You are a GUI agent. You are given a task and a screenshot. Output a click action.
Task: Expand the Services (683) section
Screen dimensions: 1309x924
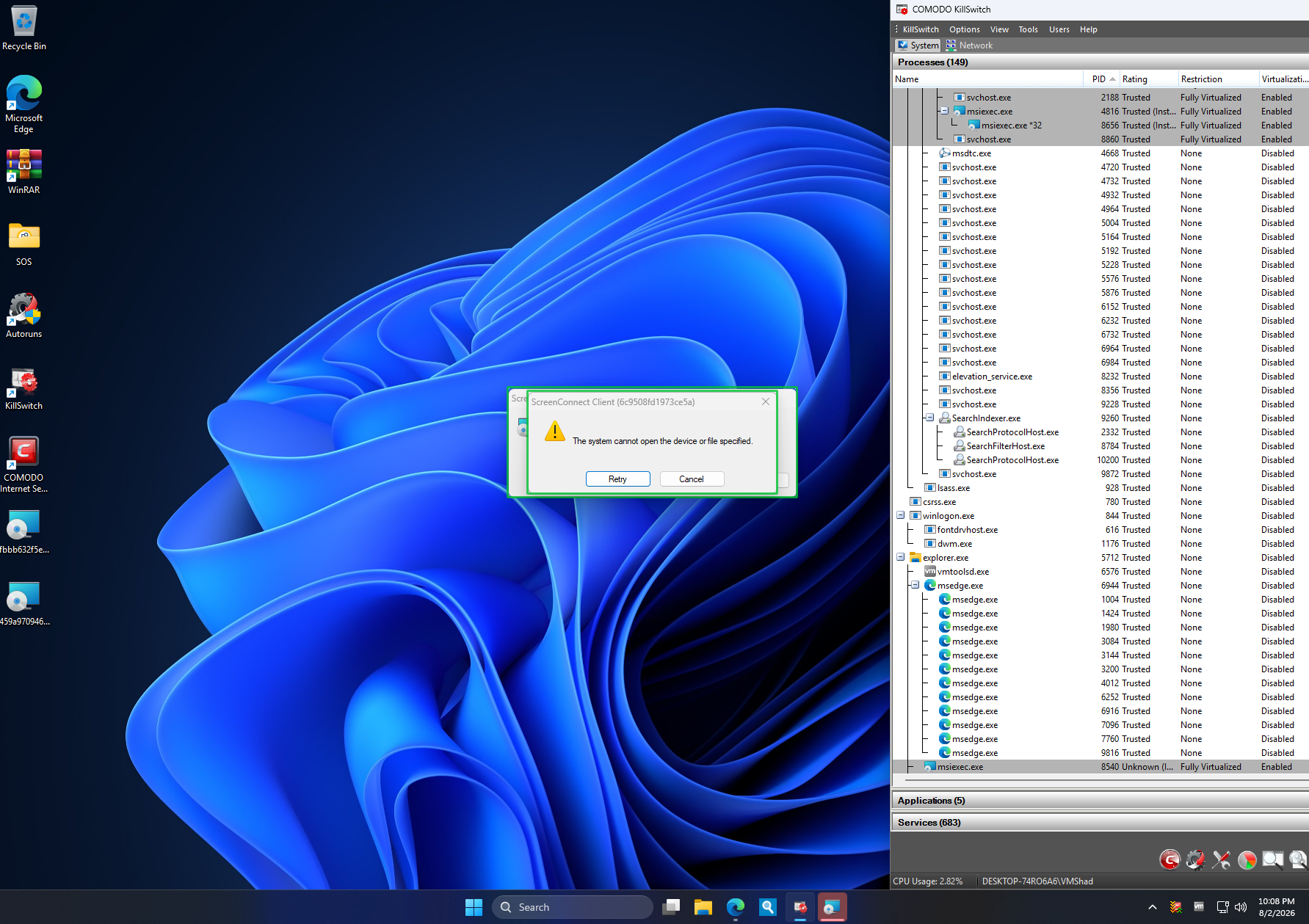1100,822
